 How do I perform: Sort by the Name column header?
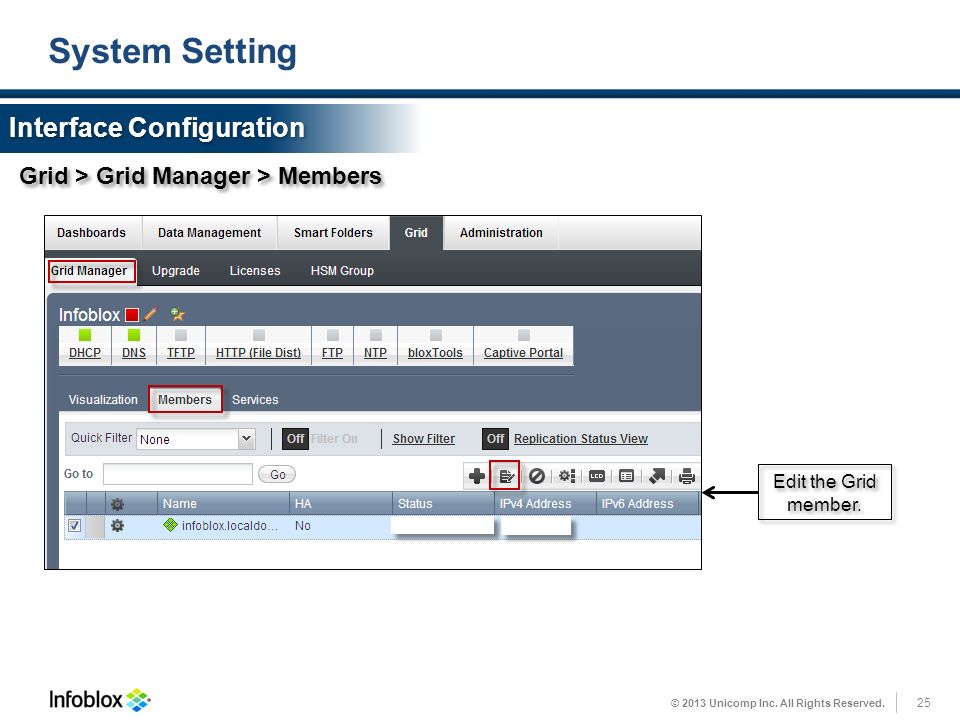coord(223,503)
